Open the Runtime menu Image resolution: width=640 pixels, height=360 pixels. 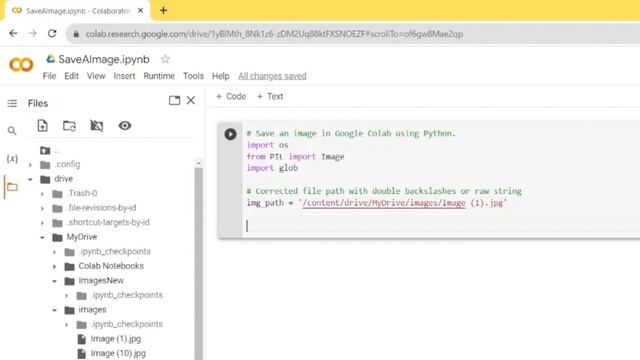[159, 76]
